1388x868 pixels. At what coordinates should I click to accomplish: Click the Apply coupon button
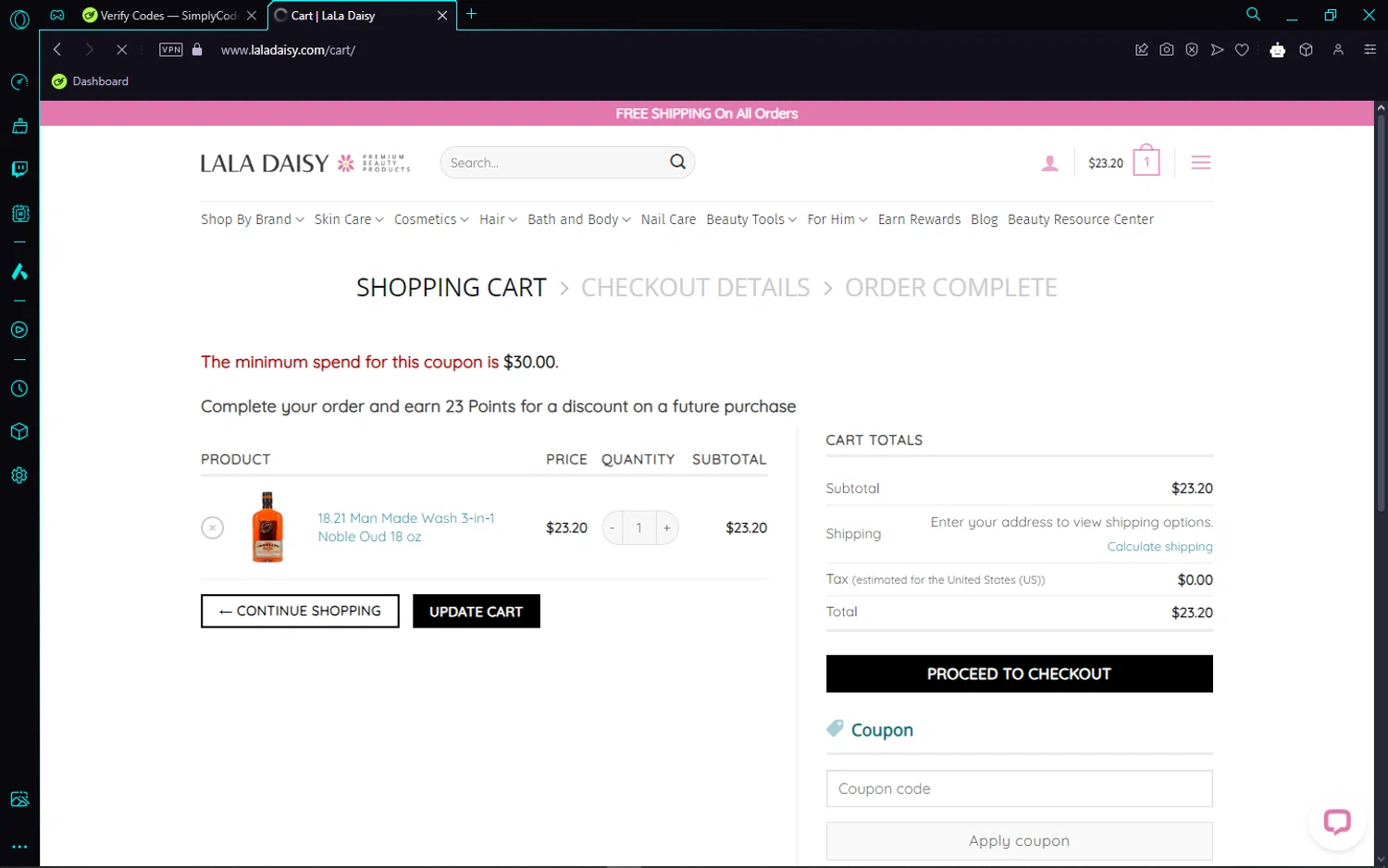1019,841
